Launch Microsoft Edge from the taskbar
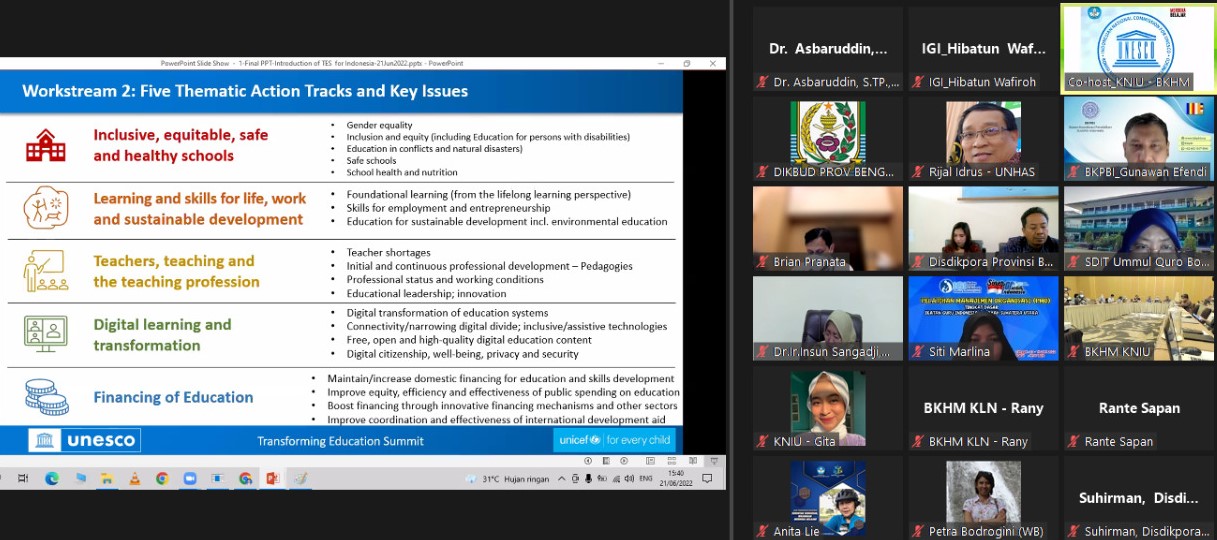Viewport: 1217px width, 540px height. click(52, 478)
